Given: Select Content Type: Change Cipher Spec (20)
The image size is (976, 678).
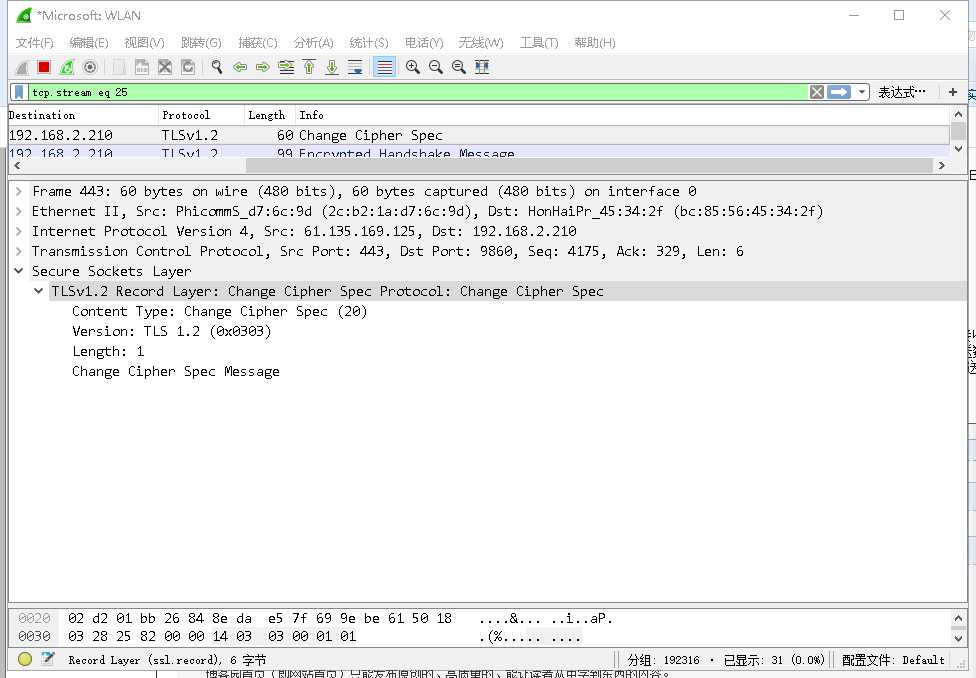Looking at the screenshot, I should 219,311.
